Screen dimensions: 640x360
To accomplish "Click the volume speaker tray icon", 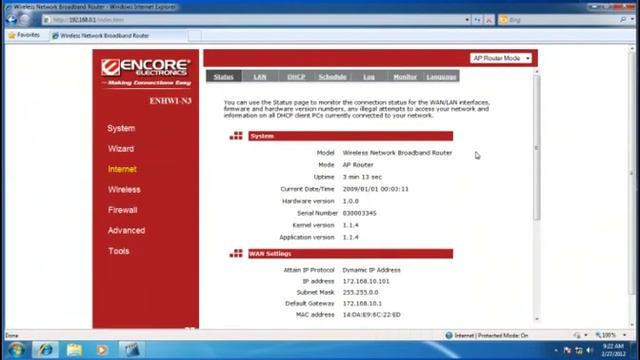I will 590,350.
